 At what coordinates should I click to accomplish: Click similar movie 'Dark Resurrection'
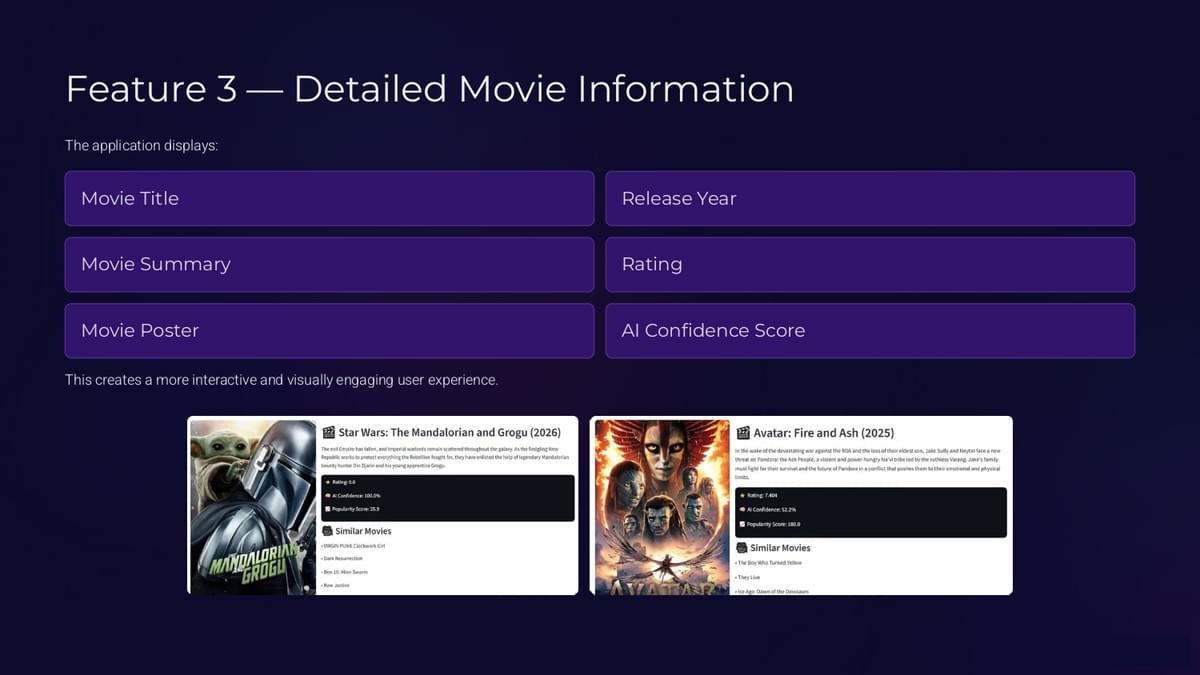(342, 558)
